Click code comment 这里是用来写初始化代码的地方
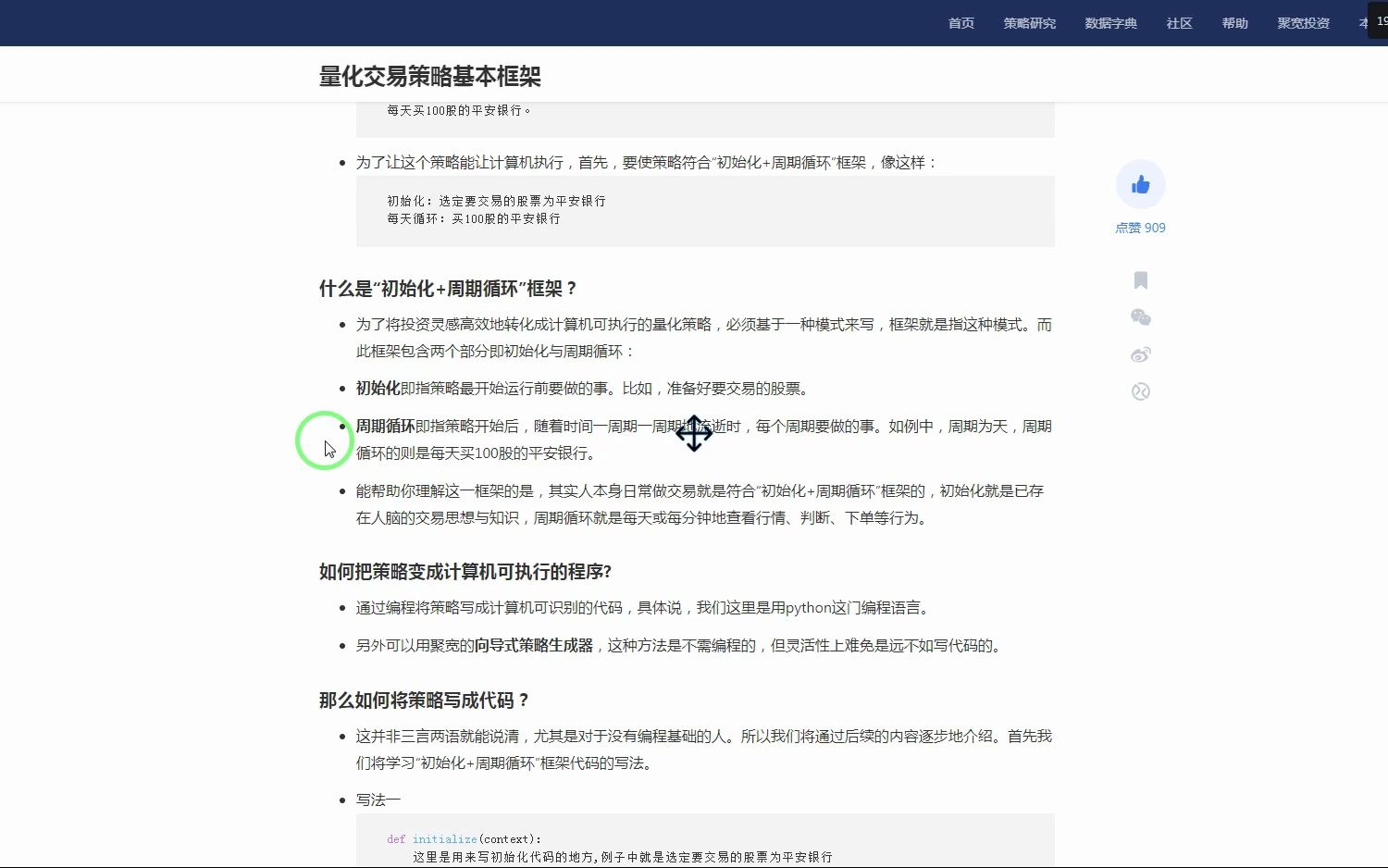The width and height of the screenshot is (1388, 868). click(x=623, y=858)
